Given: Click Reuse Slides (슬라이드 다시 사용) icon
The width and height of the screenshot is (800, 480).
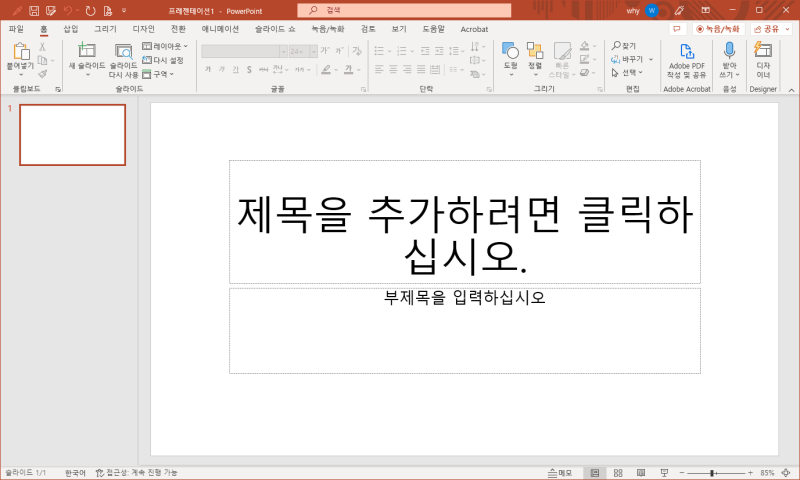Looking at the screenshot, I should click(123, 52).
